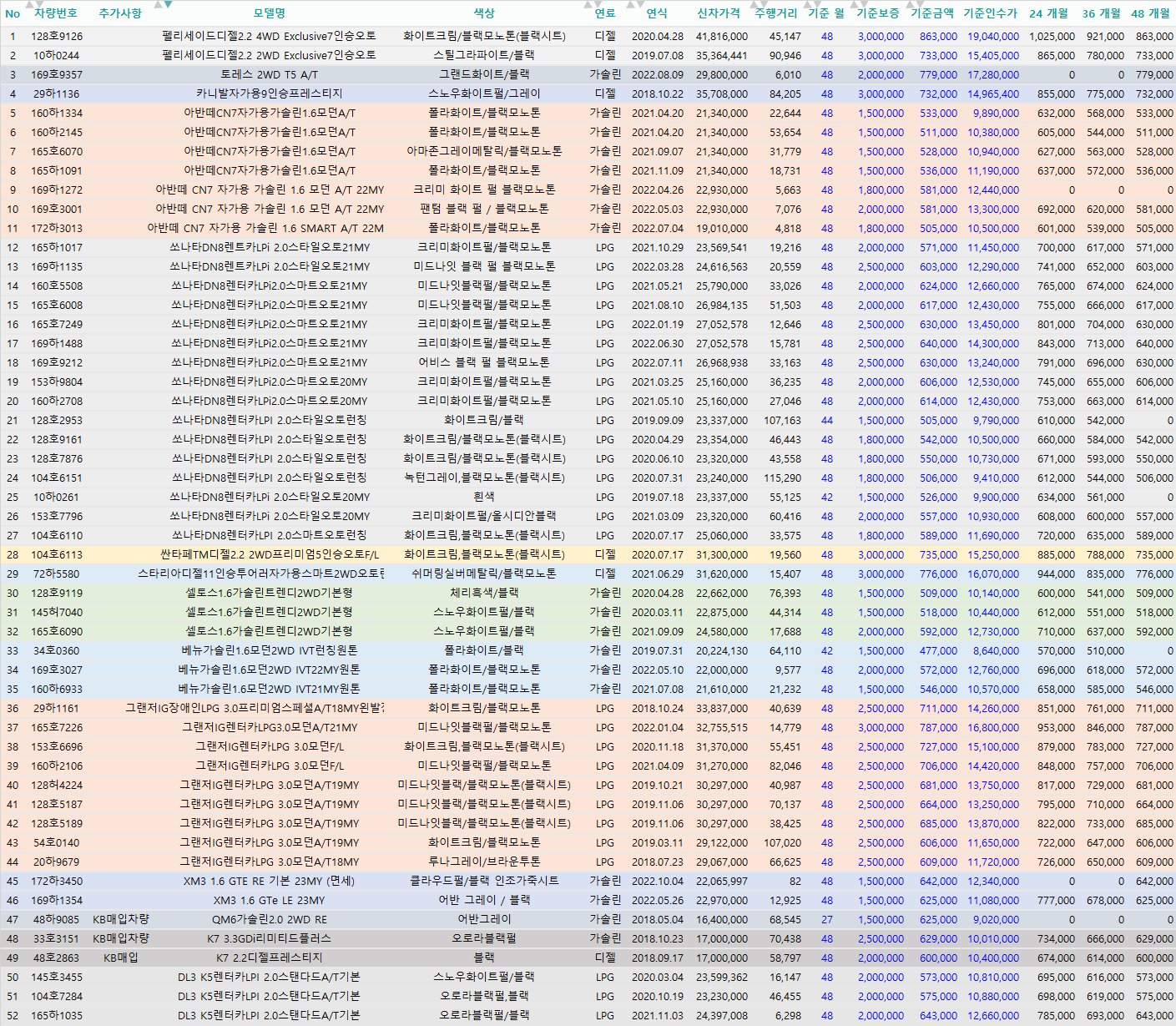
Task: Select color cell 클라우드펄/블랙 인조가죽시트
Action: pyautogui.click(x=484, y=882)
